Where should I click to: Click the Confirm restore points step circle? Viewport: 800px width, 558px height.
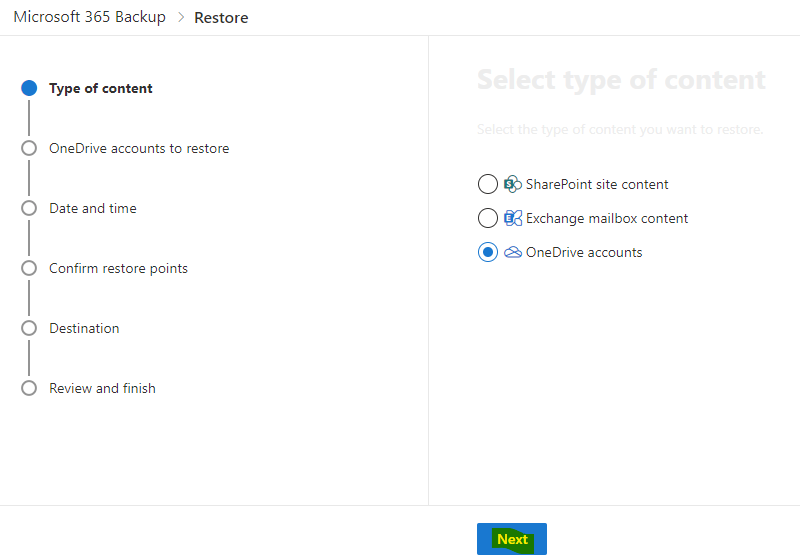pyautogui.click(x=29, y=268)
